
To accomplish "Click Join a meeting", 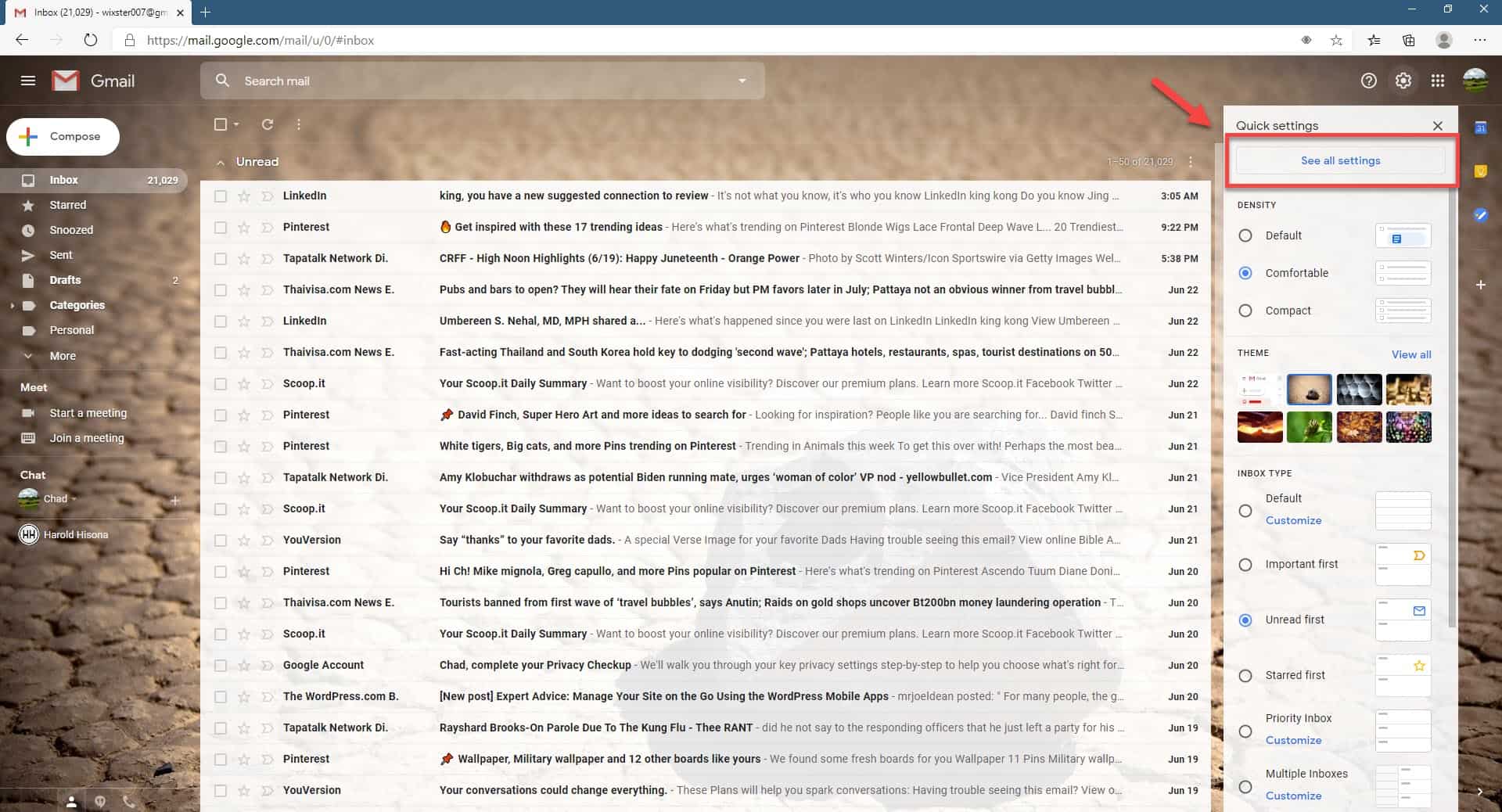I will click(x=87, y=438).
